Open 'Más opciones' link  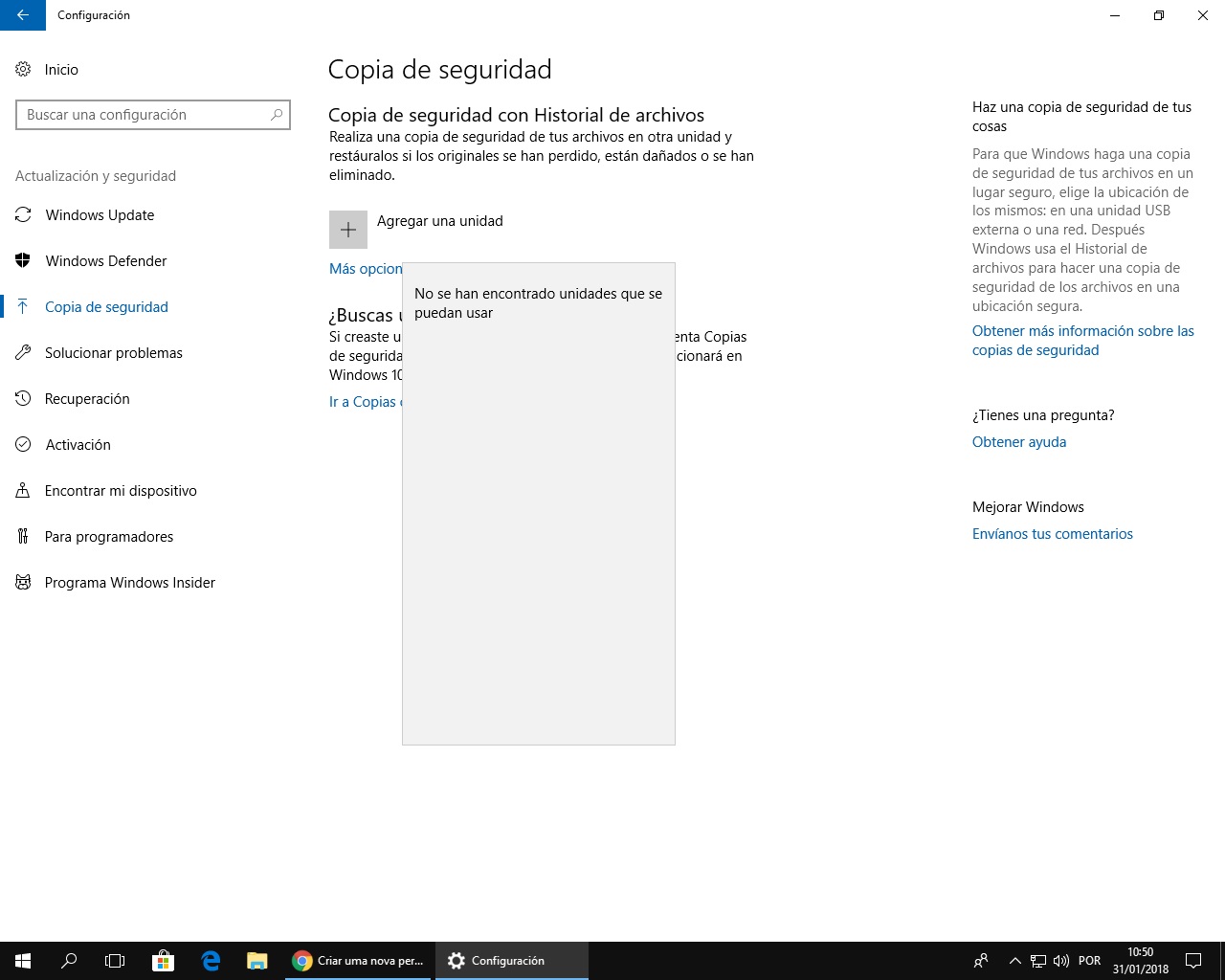[x=366, y=269]
